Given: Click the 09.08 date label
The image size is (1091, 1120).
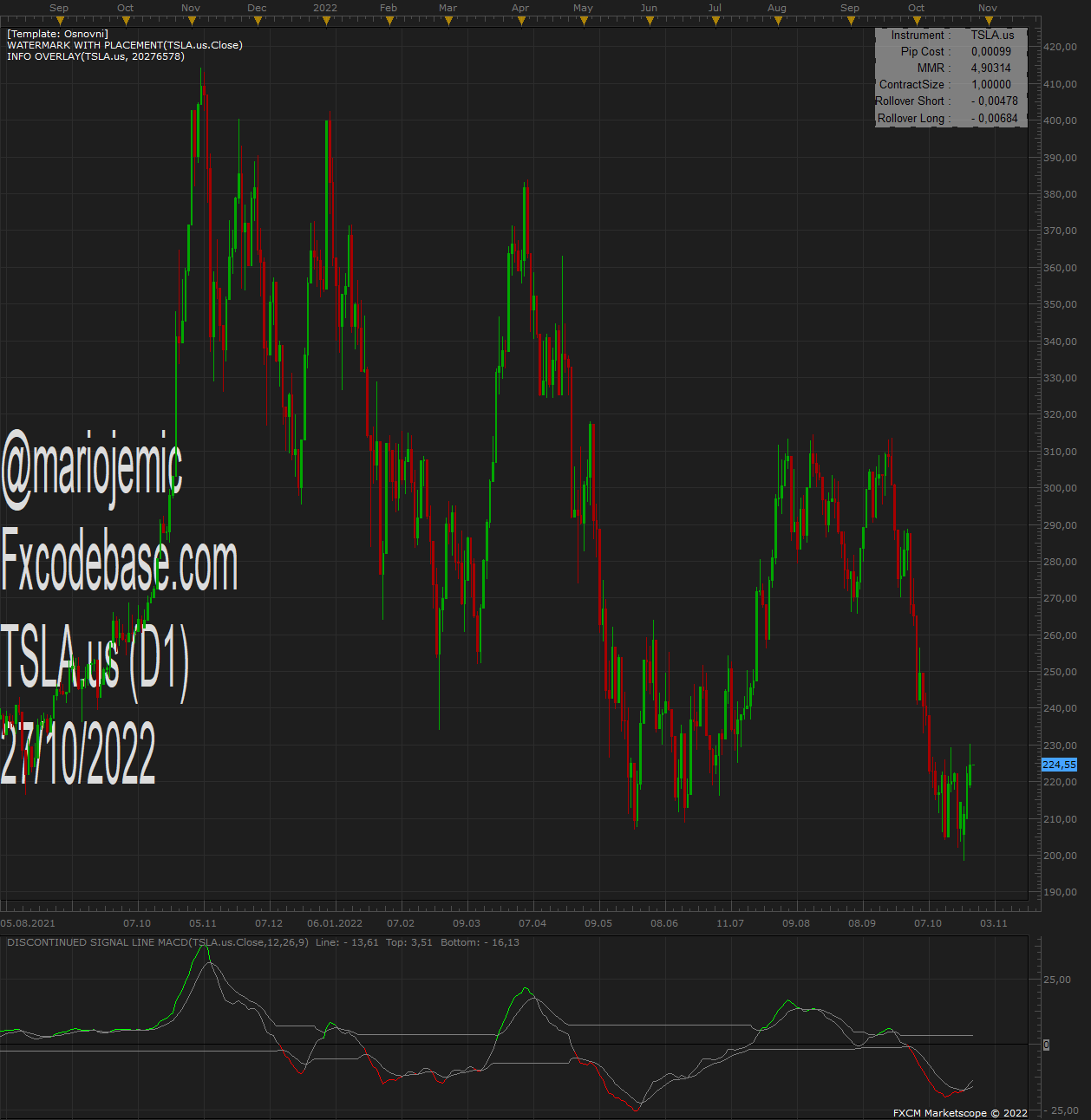Looking at the screenshot, I should [x=796, y=923].
